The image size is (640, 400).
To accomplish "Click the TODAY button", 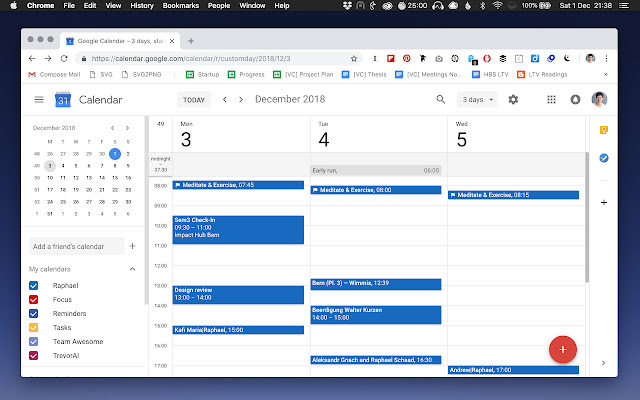I will [x=194, y=100].
